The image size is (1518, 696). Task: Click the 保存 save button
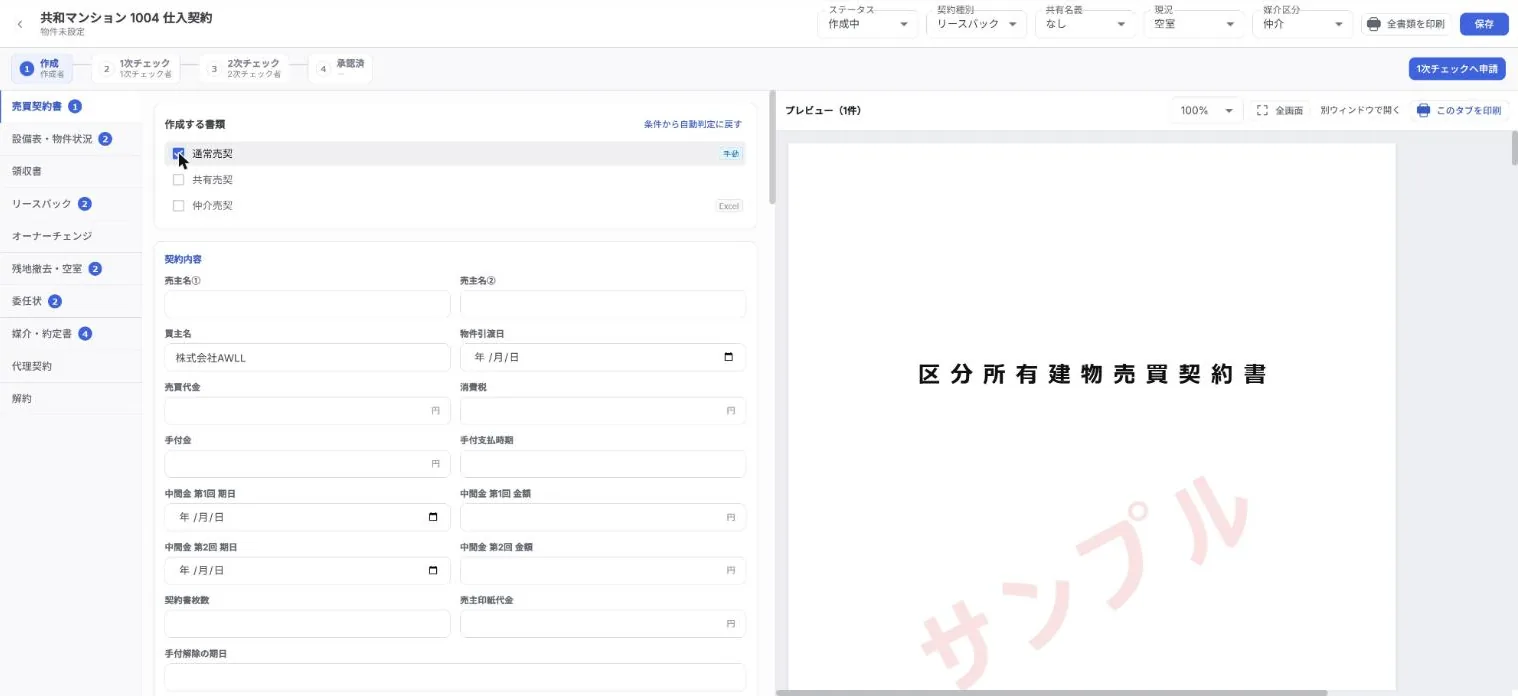1484,24
